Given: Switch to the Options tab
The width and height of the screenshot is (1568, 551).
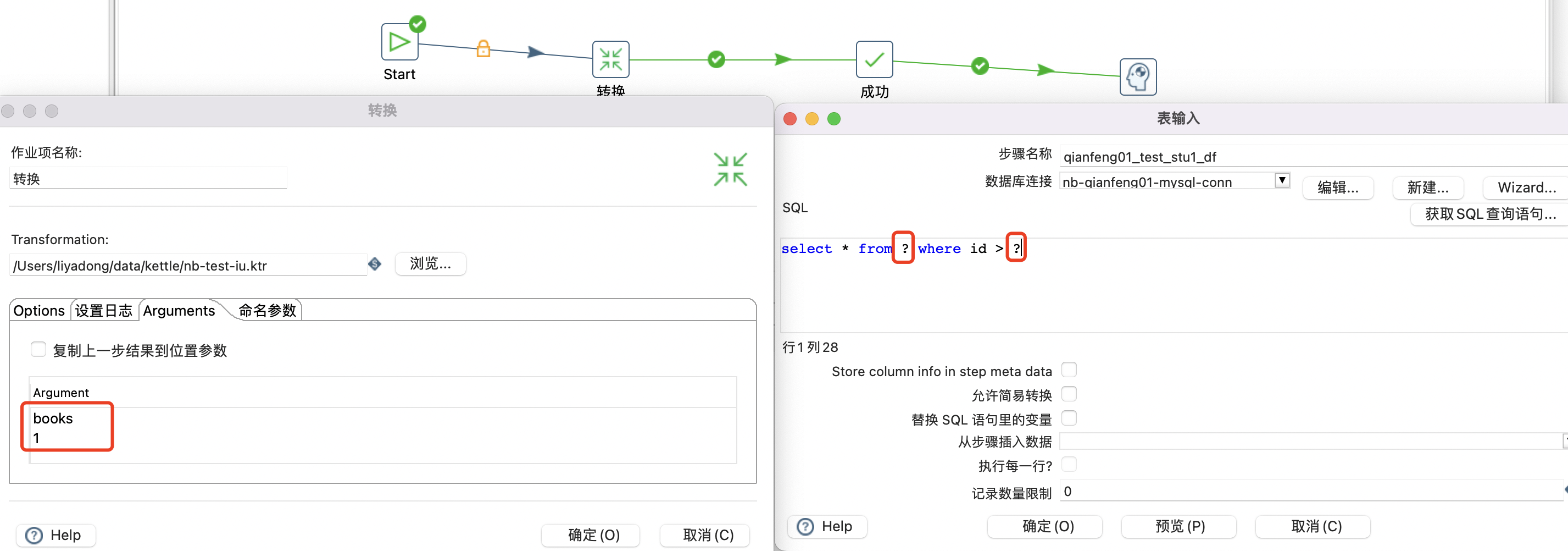Looking at the screenshot, I should tap(39, 310).
